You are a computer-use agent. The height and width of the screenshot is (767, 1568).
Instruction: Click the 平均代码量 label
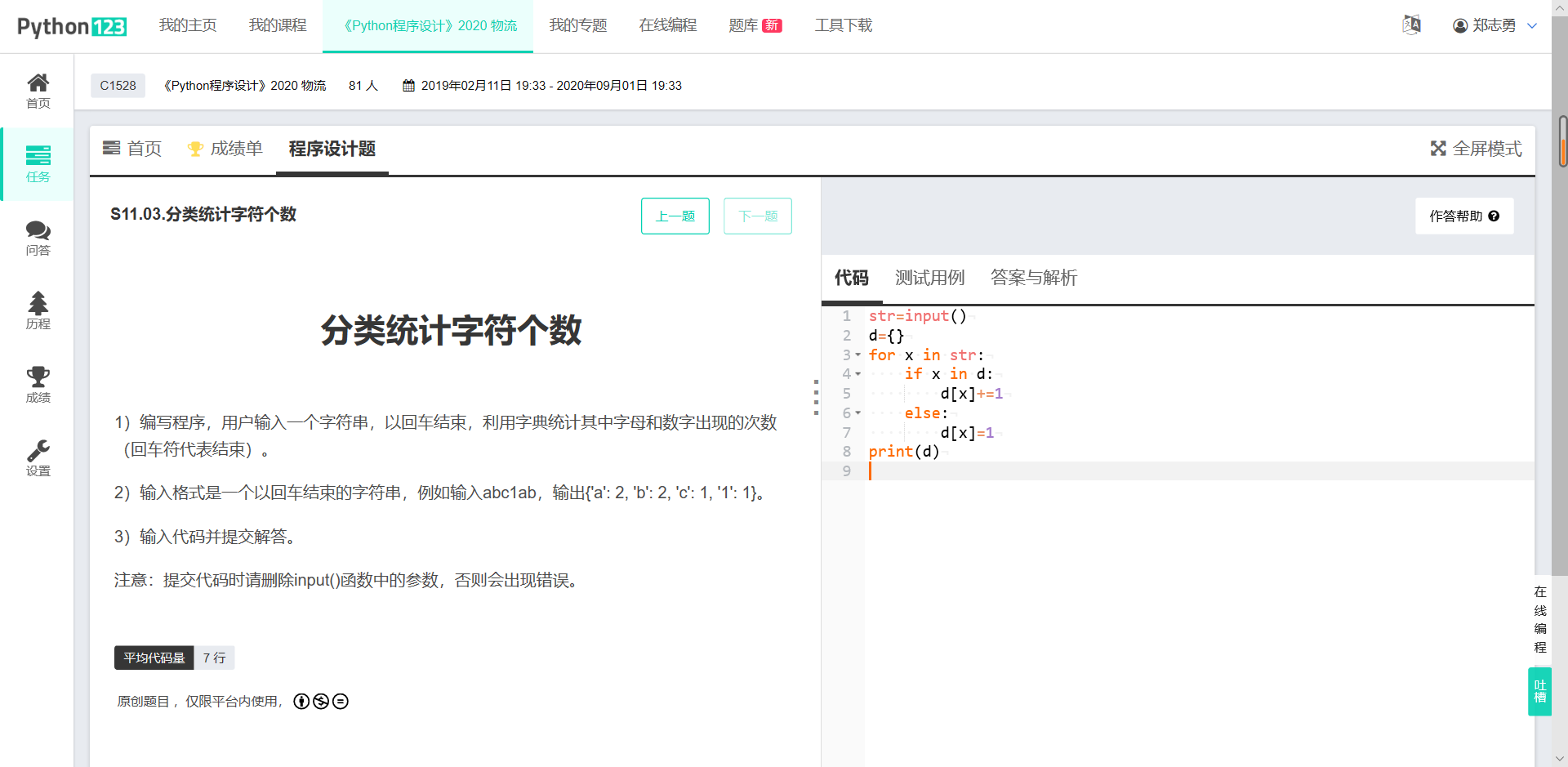click(x=154, y=658)
